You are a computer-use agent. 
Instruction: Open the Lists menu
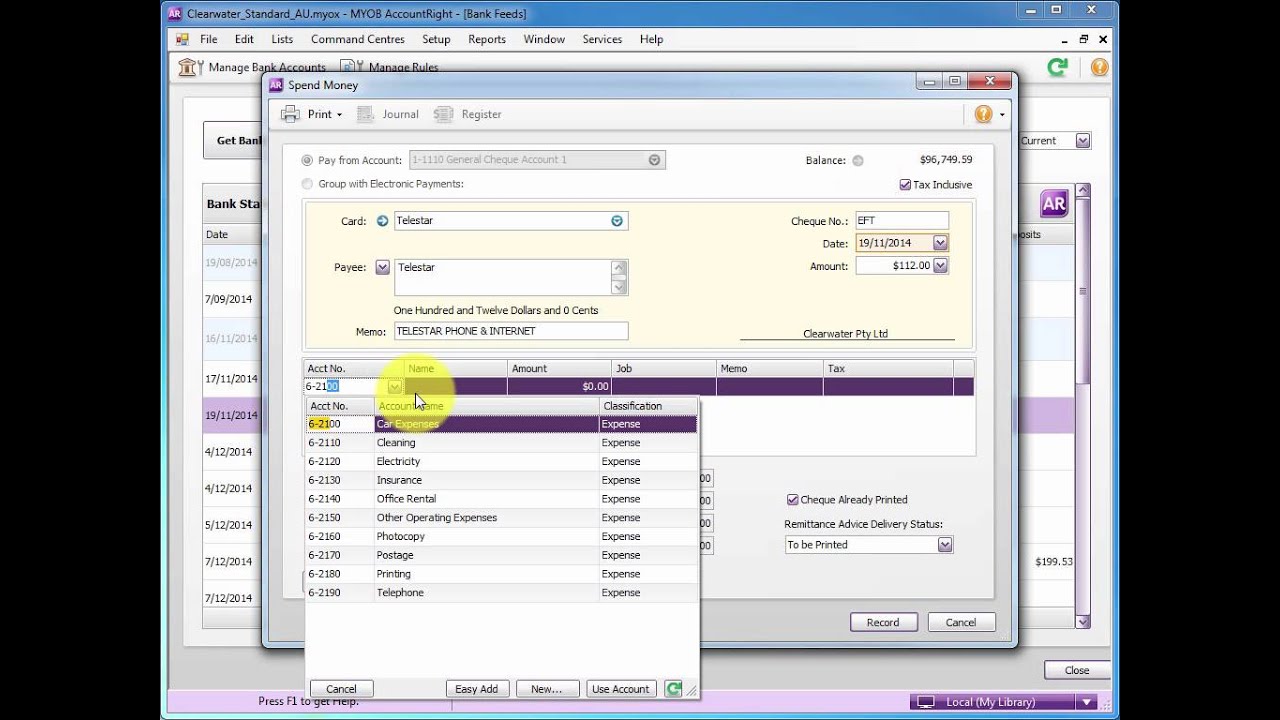(282, 39)
